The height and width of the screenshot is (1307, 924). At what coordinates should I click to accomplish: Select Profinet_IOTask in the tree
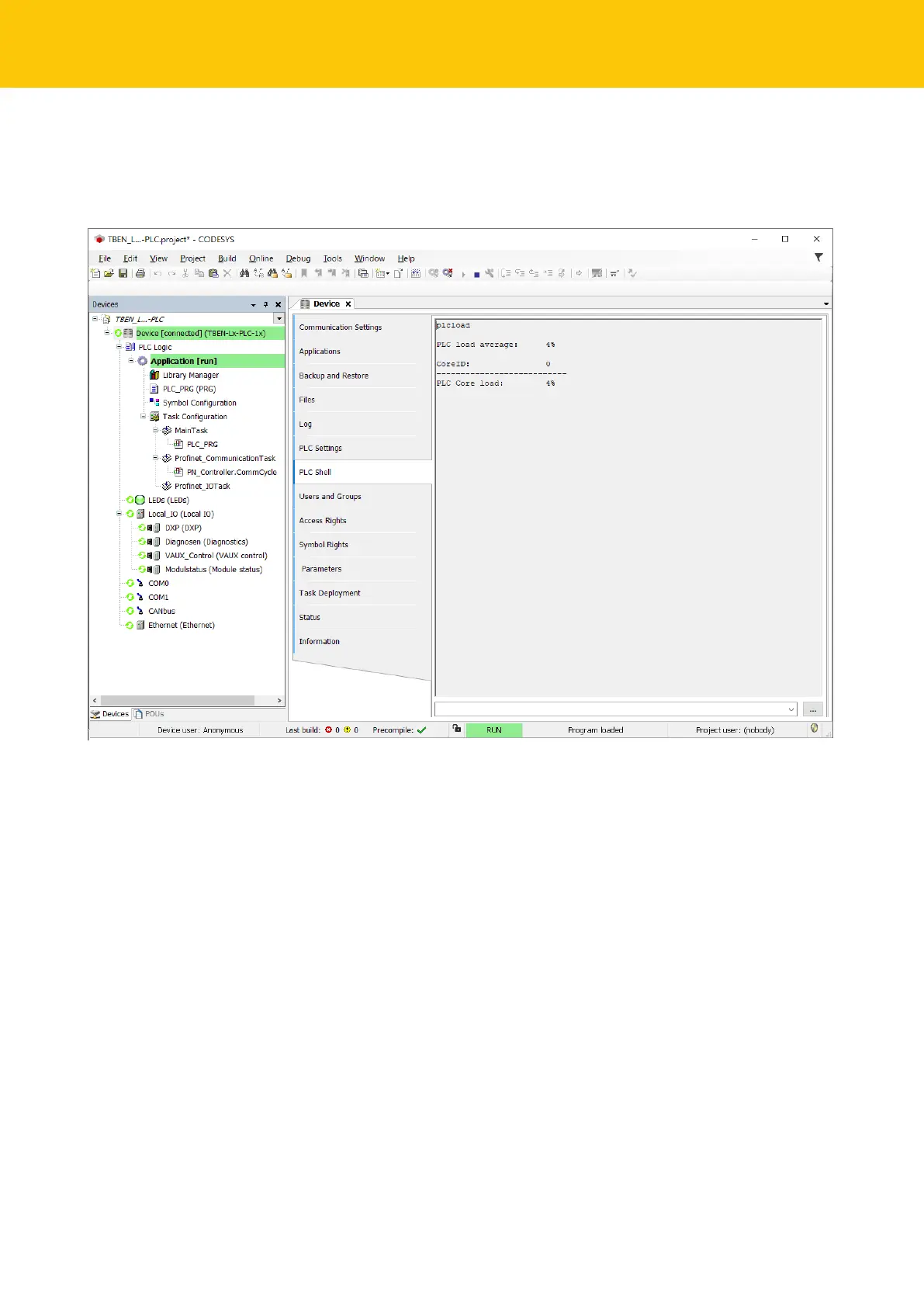click(202, 486)
